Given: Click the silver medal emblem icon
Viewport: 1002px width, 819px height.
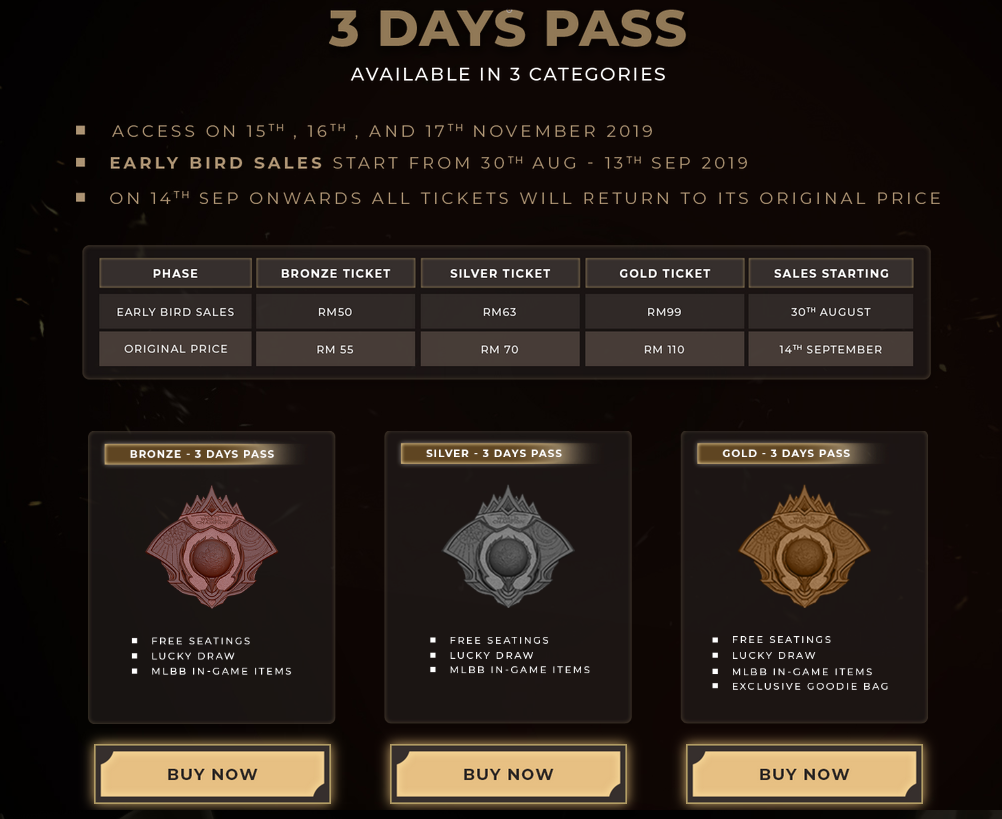Looking at the screenshot, I should pyautogui.click(x=508, y=547).
